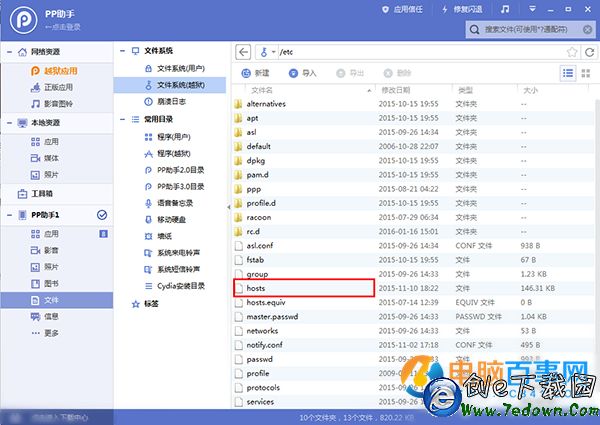Open 语音备忘录 directory

coord(169,203)
